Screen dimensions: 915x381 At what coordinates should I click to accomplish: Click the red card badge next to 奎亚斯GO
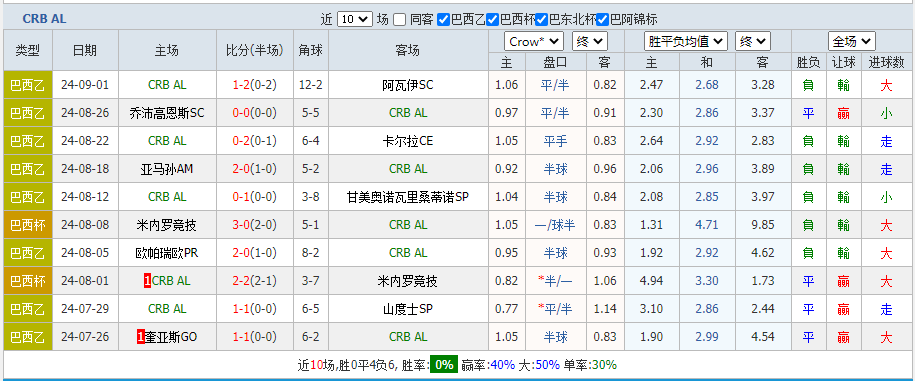tap(140, 337)
